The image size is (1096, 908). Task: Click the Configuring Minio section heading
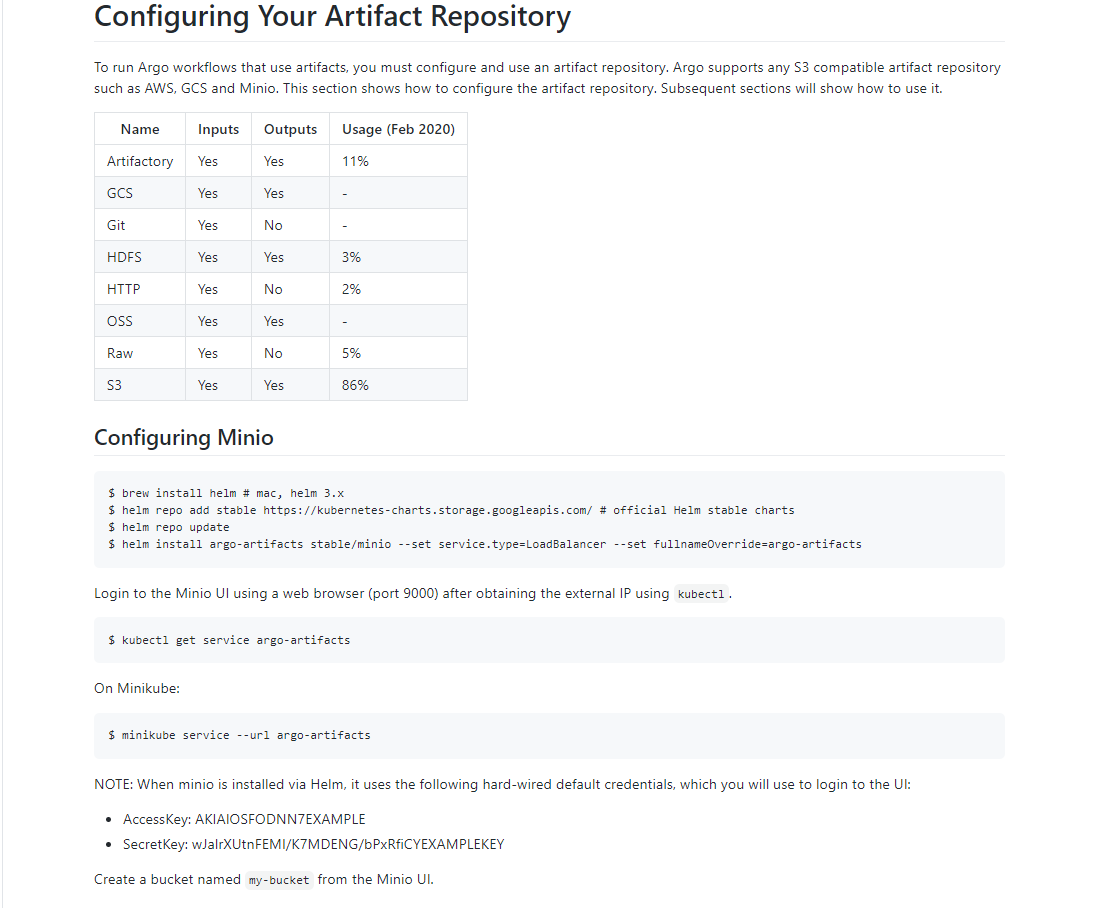[184, 438]
